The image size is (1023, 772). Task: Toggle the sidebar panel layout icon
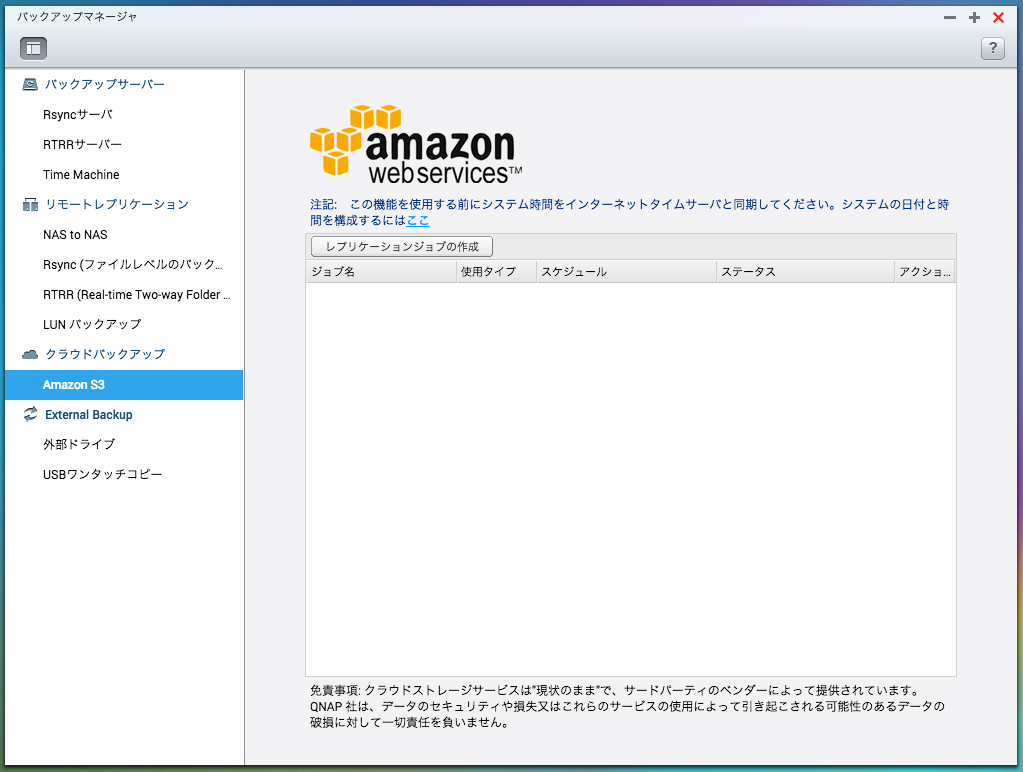[33, 48]
